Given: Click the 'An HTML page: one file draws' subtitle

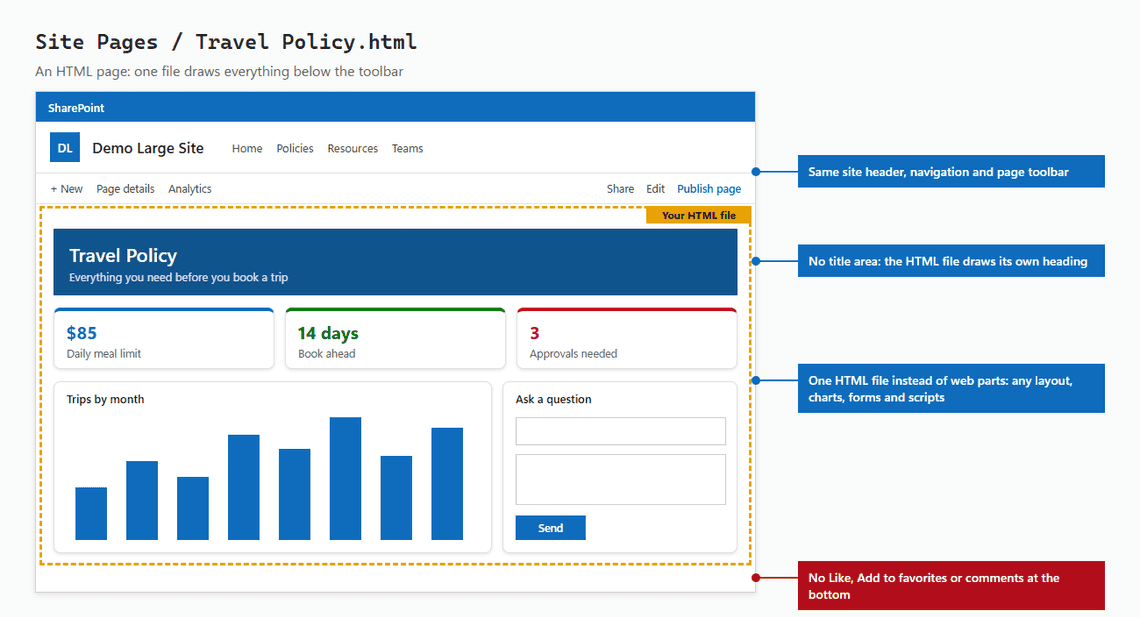Looking at the screenshot, I should point(219,71).
